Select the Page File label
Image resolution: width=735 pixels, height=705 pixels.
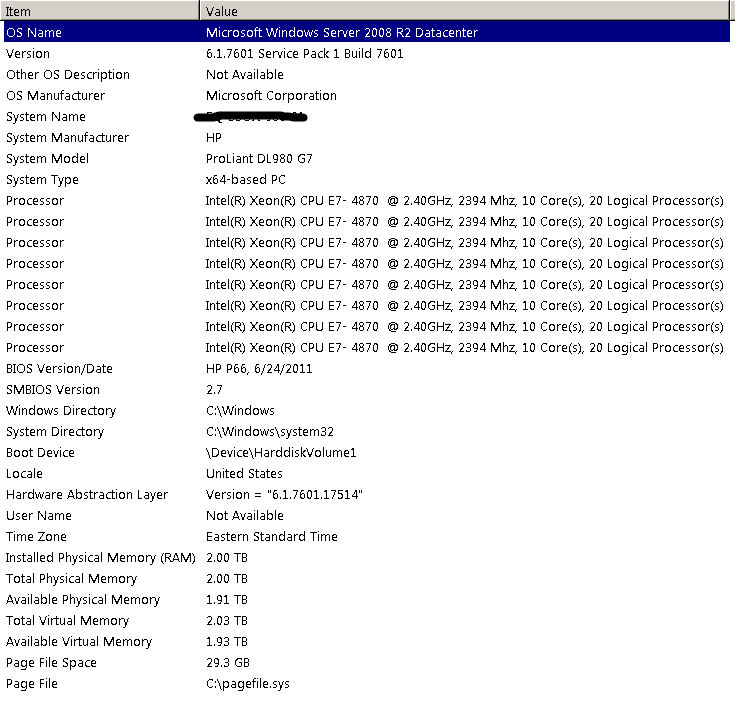pyautogui.click(x=31, y=684)
